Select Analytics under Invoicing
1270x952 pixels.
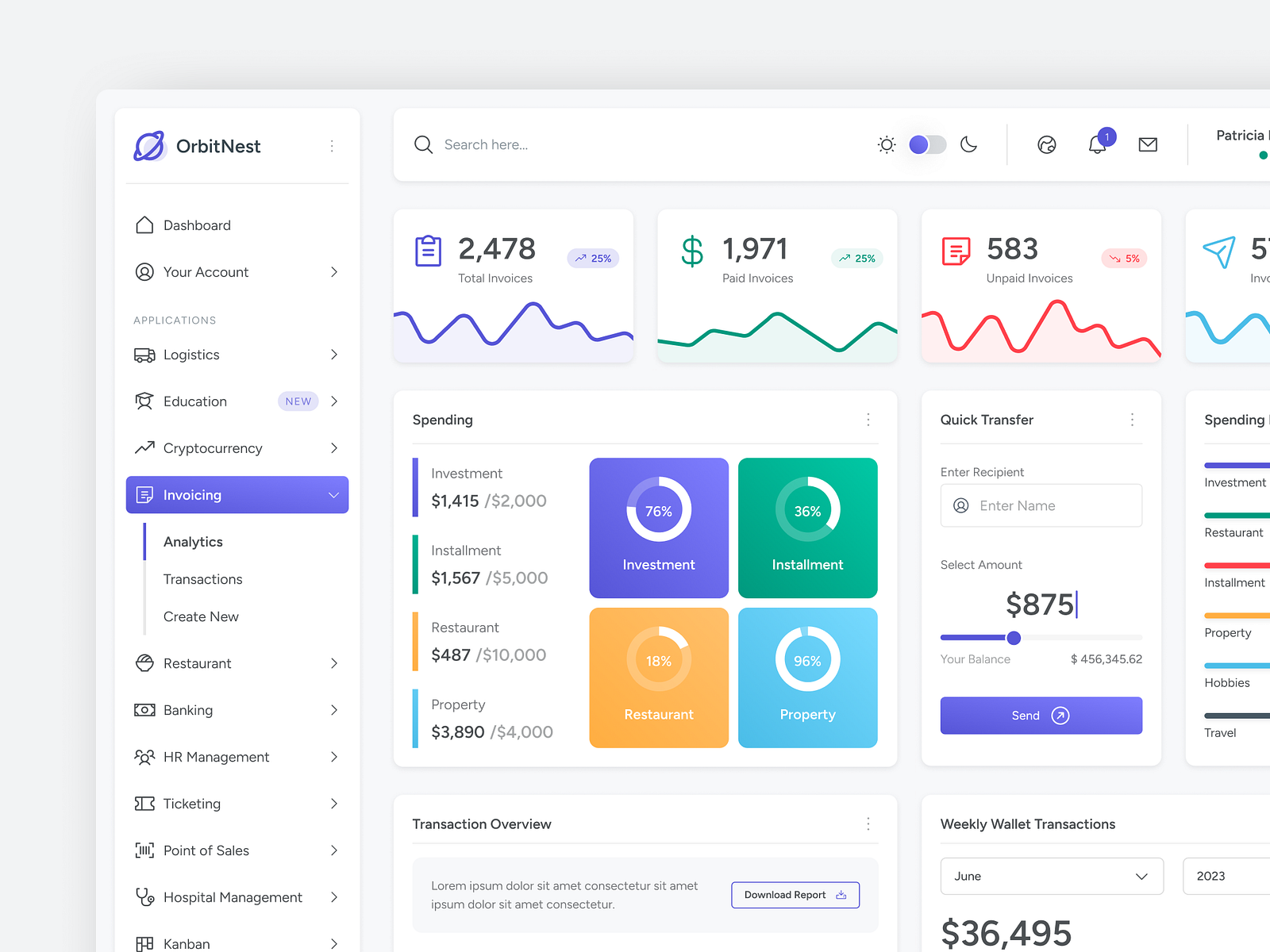193,541
